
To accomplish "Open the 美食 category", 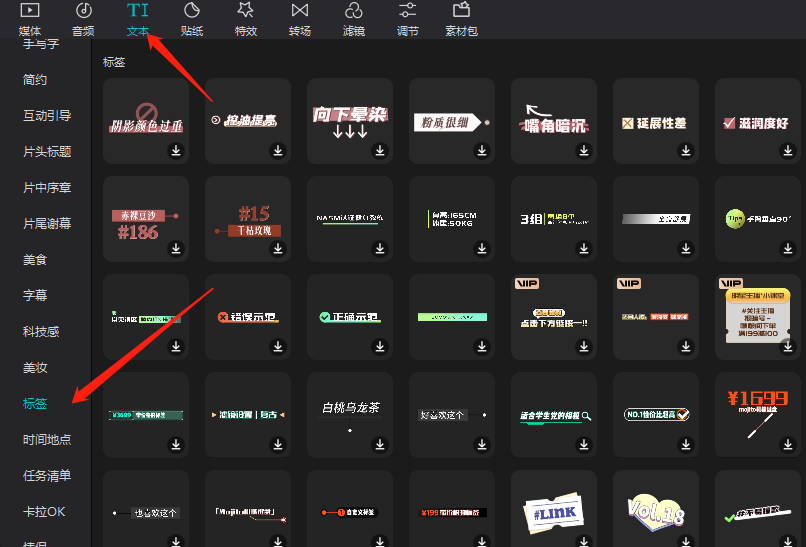I will click(35, 260).
